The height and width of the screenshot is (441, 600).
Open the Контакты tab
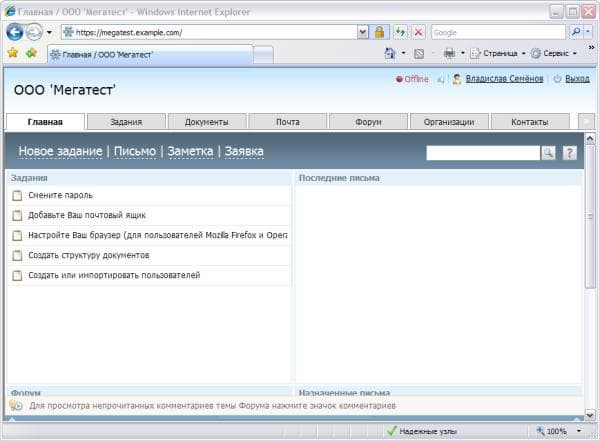(530, 122)
